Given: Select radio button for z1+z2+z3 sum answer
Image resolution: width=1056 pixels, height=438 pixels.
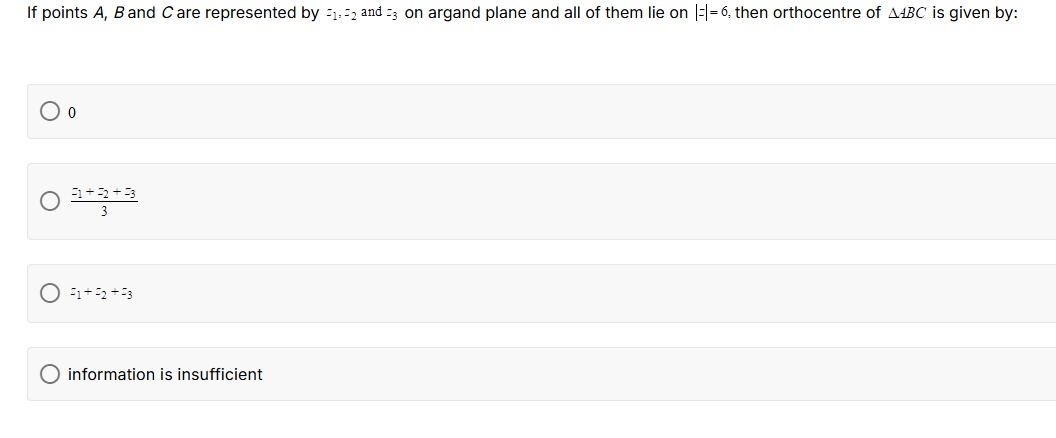Looking at the screenshot, I should pyautogui.click(x=49, y=293).
